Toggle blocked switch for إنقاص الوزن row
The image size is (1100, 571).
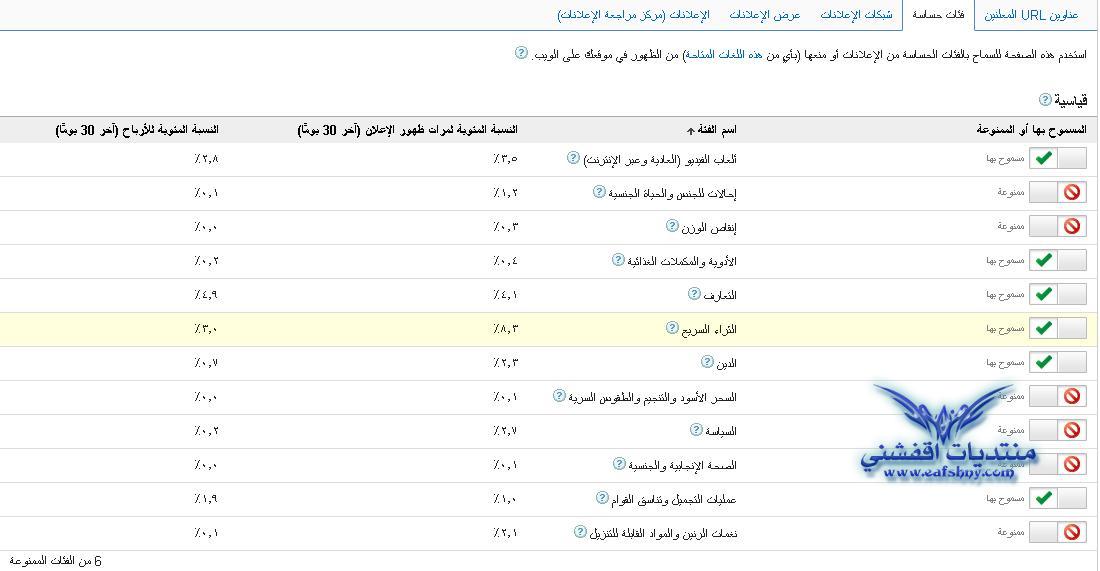coord(1057,226)
